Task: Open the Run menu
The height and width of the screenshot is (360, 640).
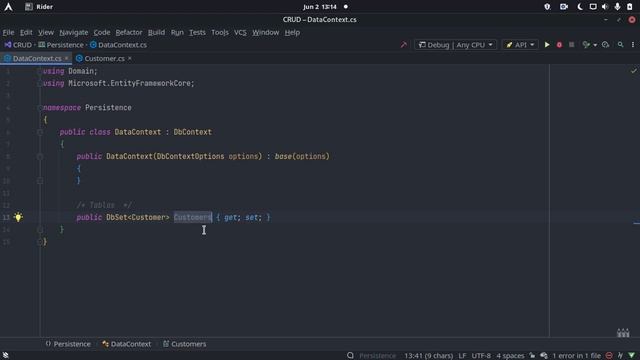Action: tap(177, 32)
